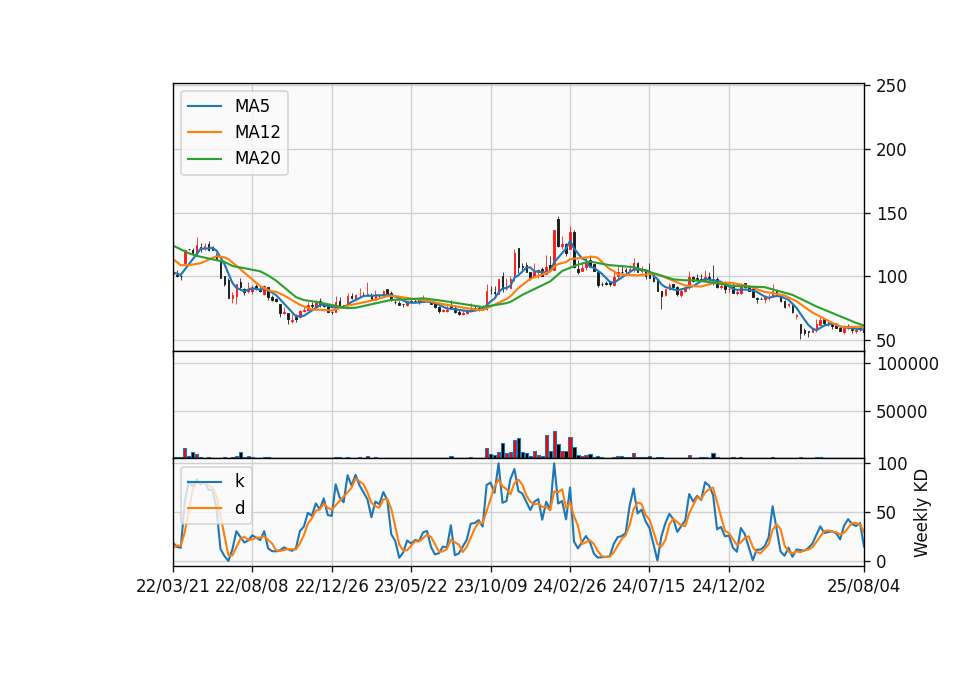Click the price axis value 150
Viewport: 960px width, 690px height.
pyautogui.click(x=891, y=214)
